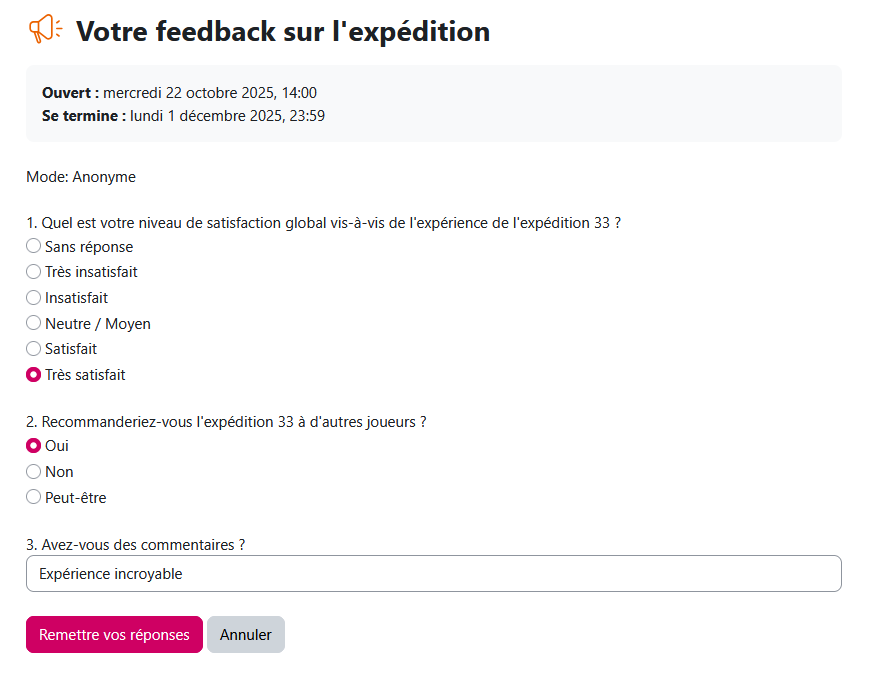Select "Oui" for the recommendation question
This screenshot has height=674, width=870.
[34, 446]
